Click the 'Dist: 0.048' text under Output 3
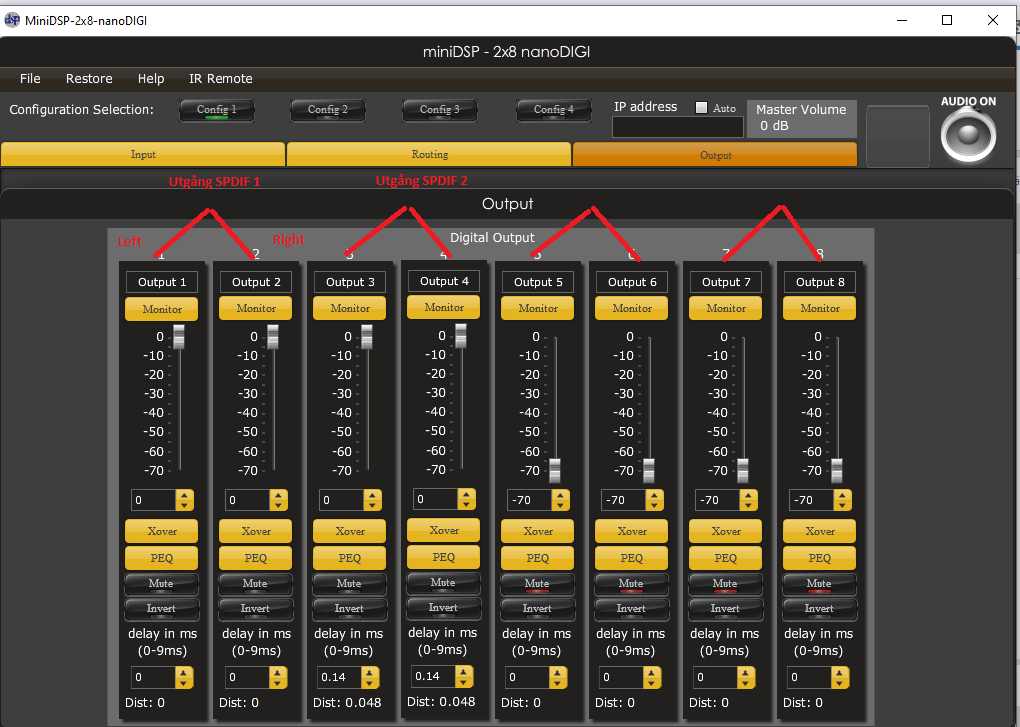This screenshot has width=1020, height=727. [347, 703]
